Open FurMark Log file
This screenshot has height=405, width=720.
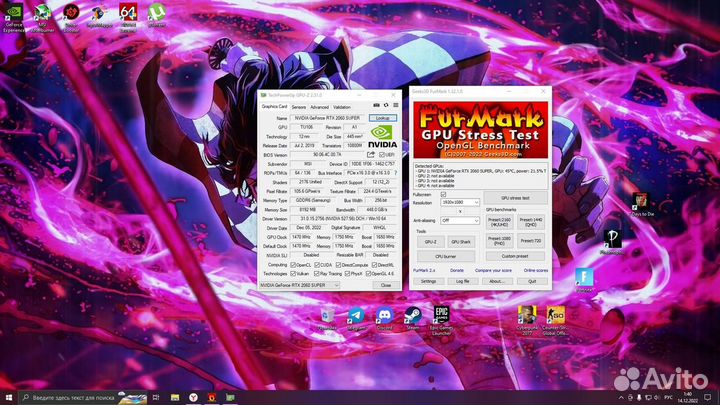pyautogui.click(x=462, y=281)
